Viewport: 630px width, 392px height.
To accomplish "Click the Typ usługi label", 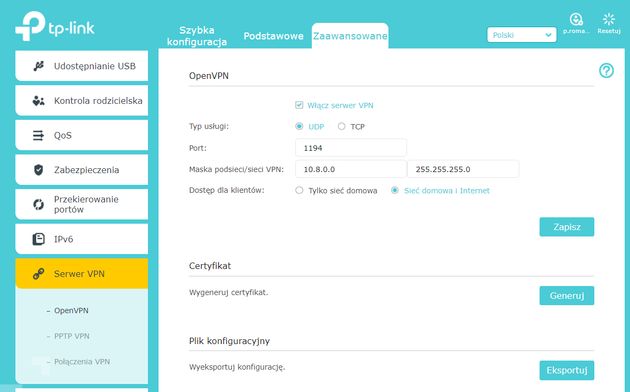I will coord(209,126).
